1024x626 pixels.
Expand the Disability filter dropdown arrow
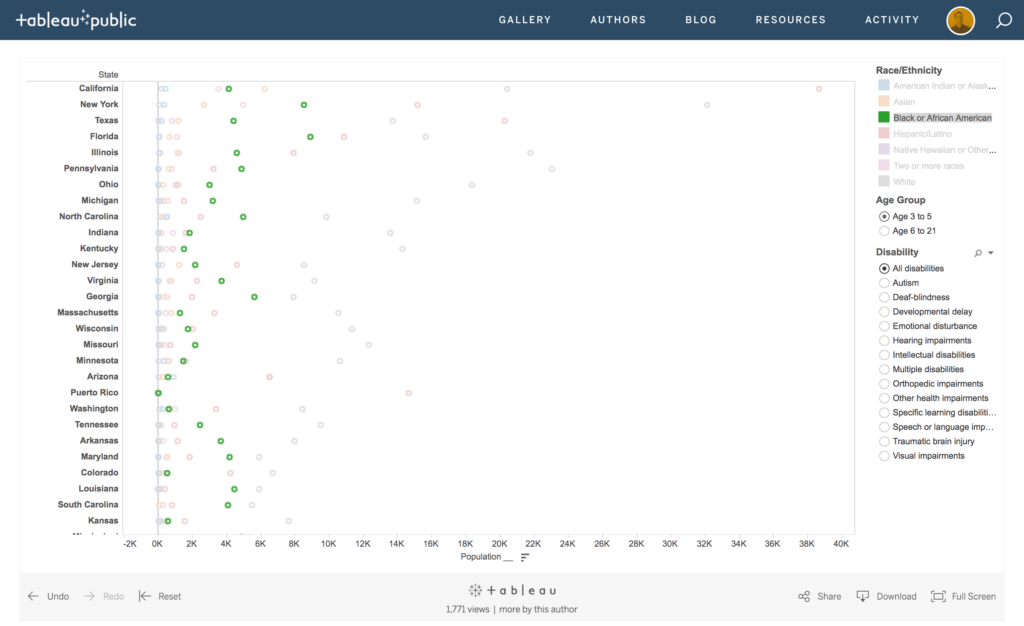point(991,253)
